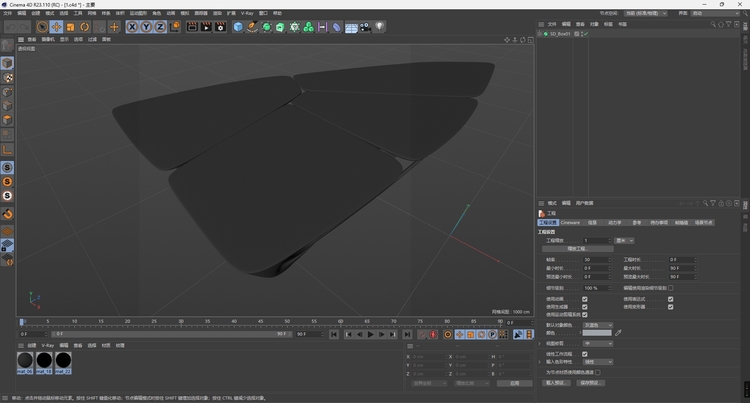
Task: Click the green MoGraph cloner spheres icon
Action: pyautogui.click(x=309, y=27)
